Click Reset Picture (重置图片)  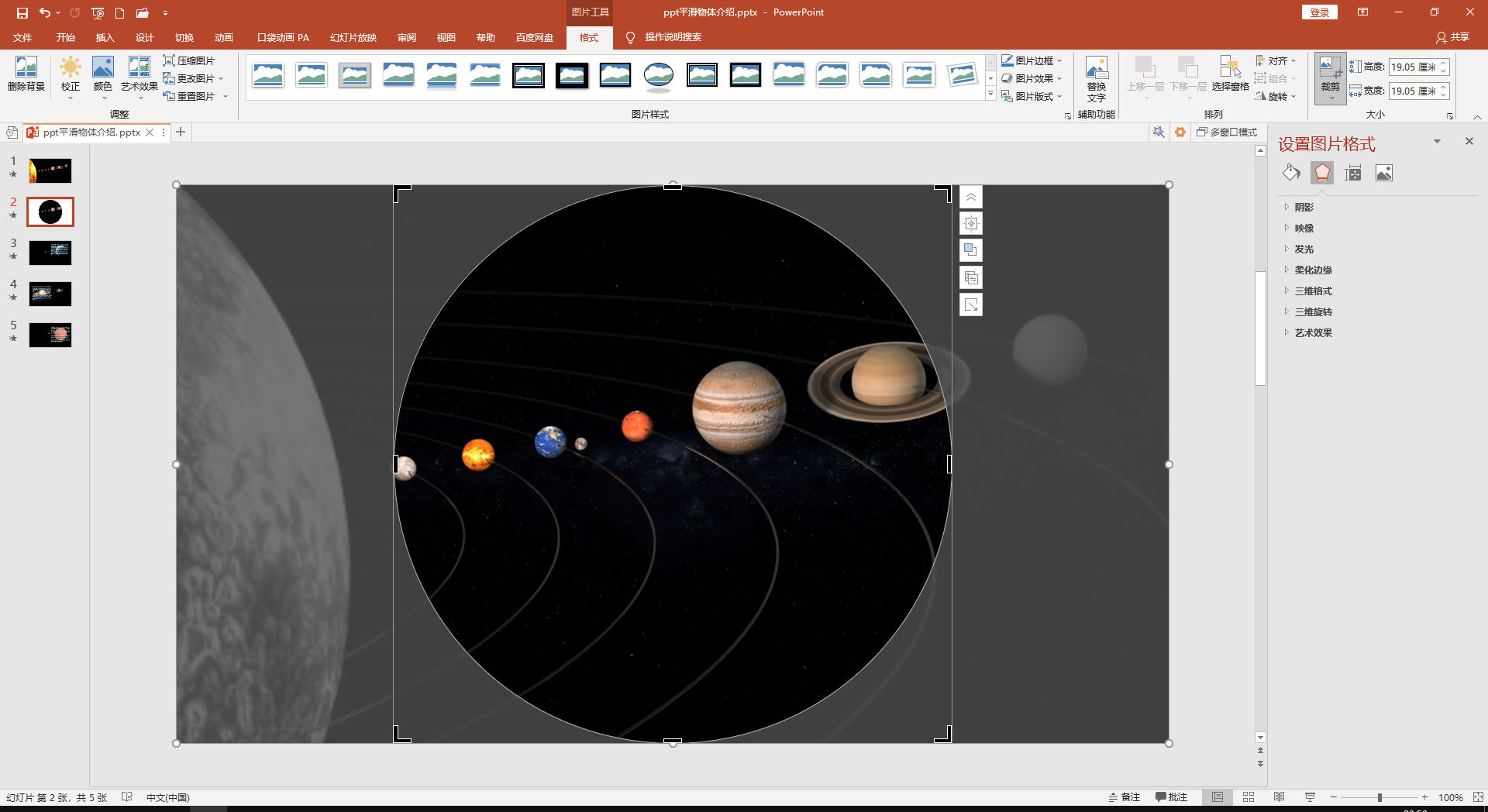[195, 96]
